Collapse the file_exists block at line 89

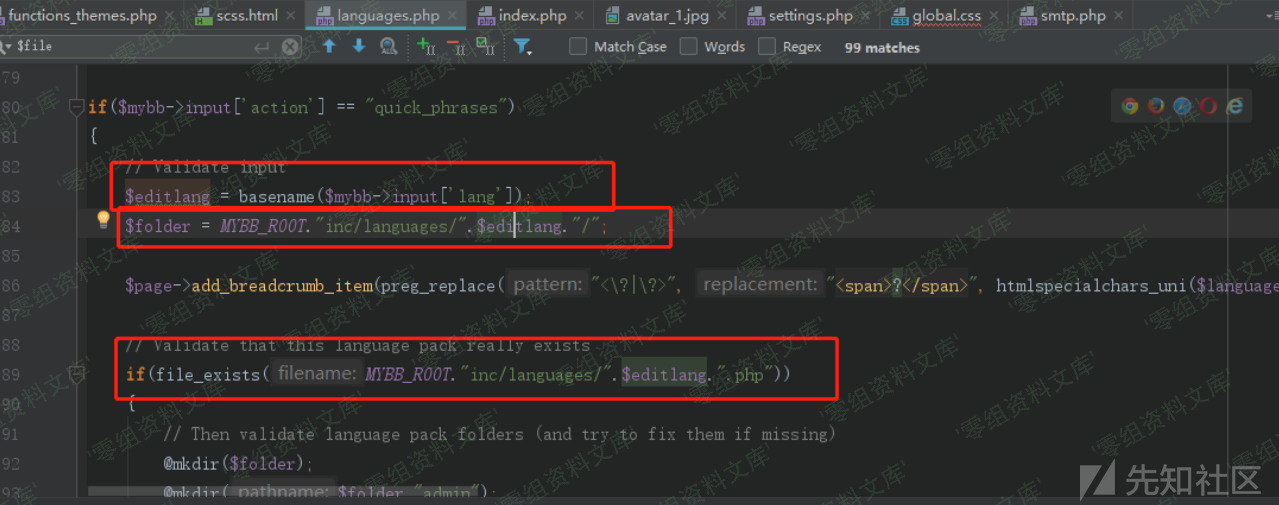coord(75,374)
